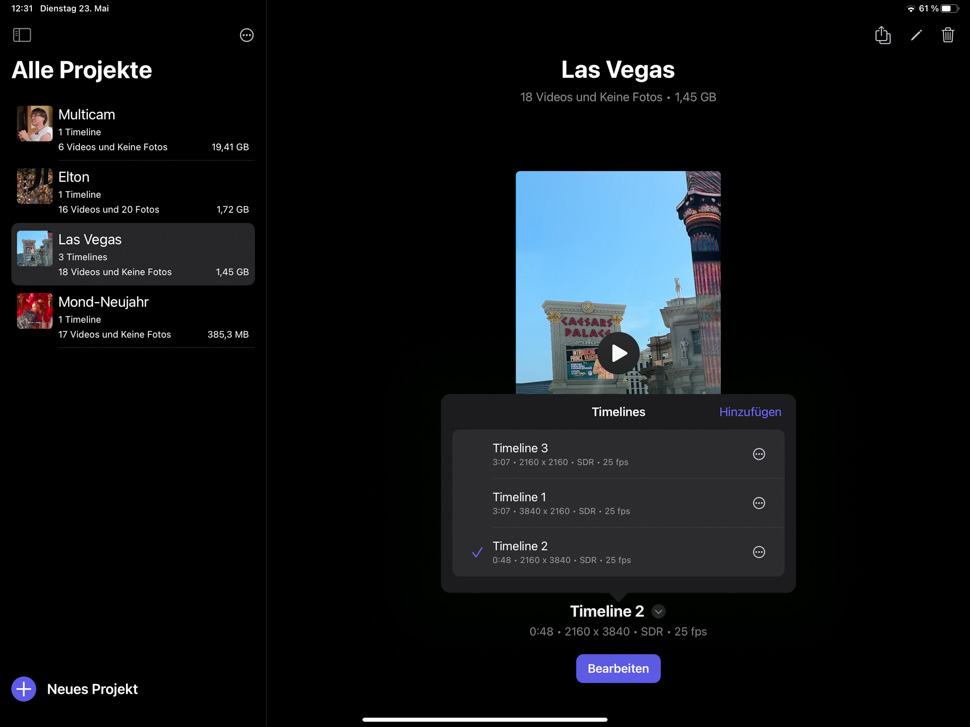Click the '1,72 GB' size of Elton
The image size is (970, 727).
233,210
